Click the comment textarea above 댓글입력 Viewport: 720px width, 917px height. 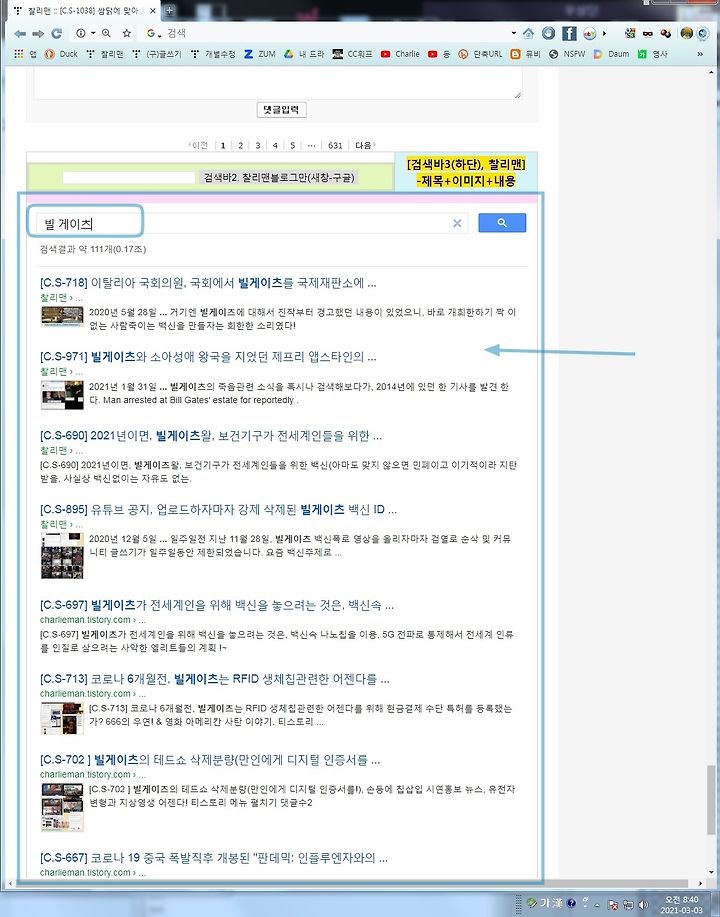278,83
